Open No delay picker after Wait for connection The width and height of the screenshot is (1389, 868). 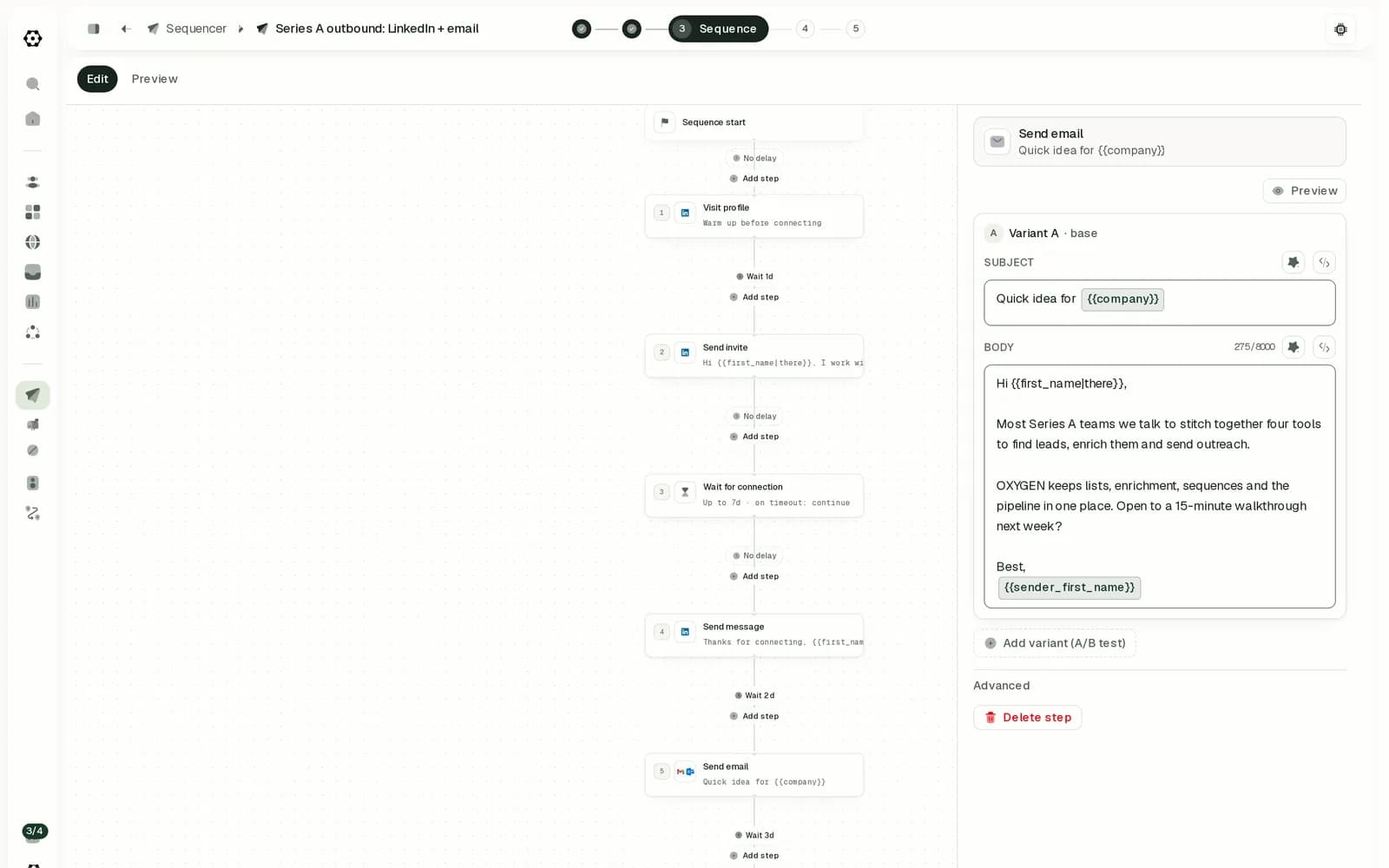[x=754, y=556]
